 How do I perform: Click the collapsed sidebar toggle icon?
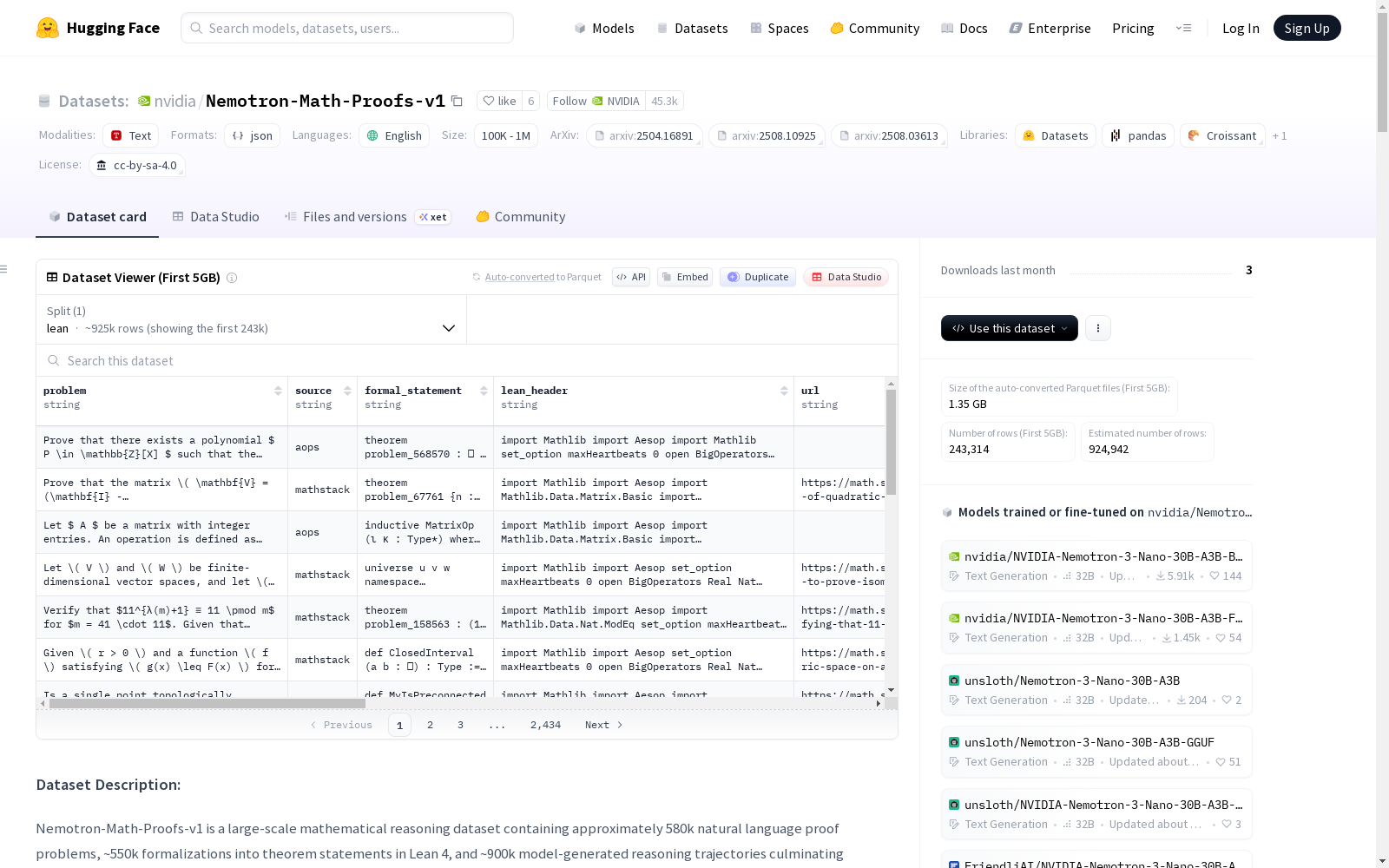click(4, 269)
